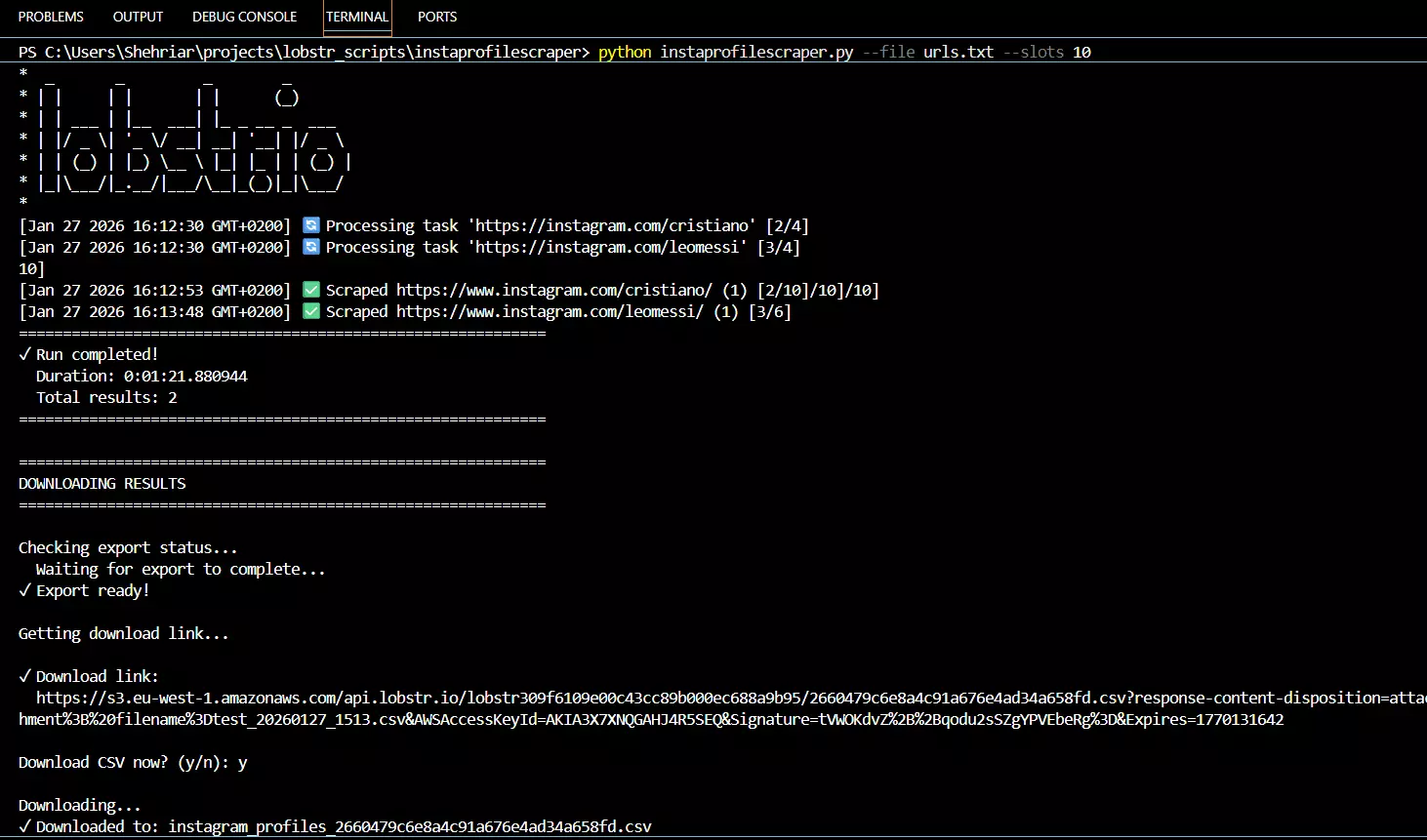The width and height of the screenshot is (1427, 840).
Task: Click the checkmark before 'Download link:'
Action: 25,676
